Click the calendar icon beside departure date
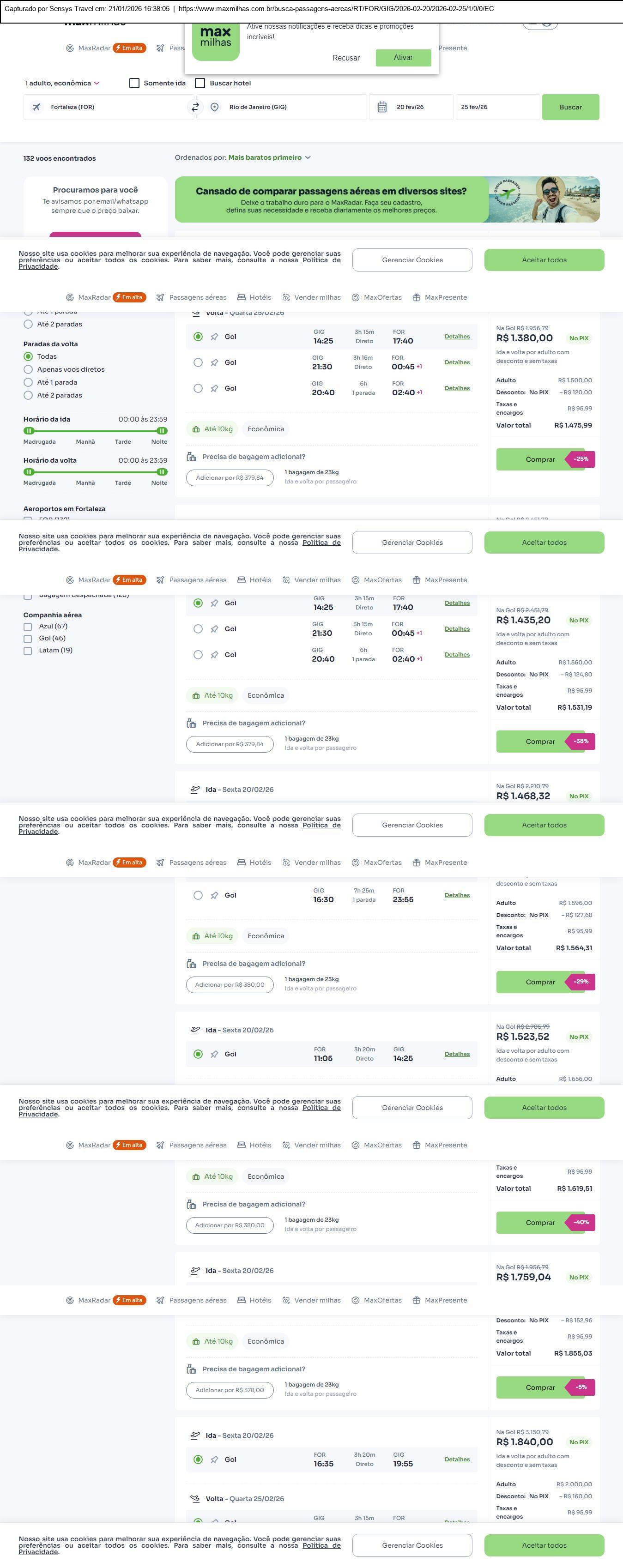Viewport: 623px width, 1568px height. coord(382,107)
